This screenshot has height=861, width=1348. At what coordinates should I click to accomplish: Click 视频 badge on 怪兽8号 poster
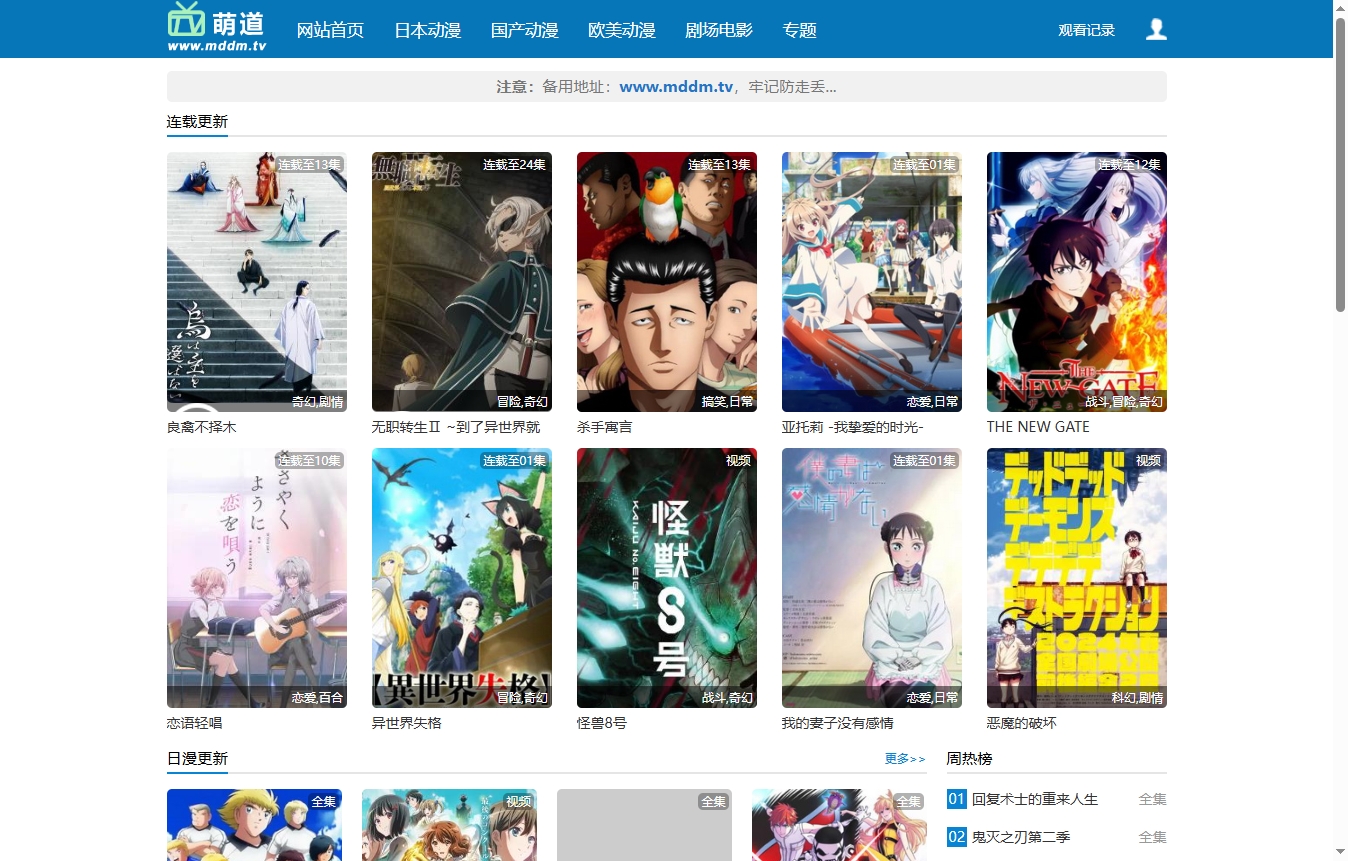738,461
